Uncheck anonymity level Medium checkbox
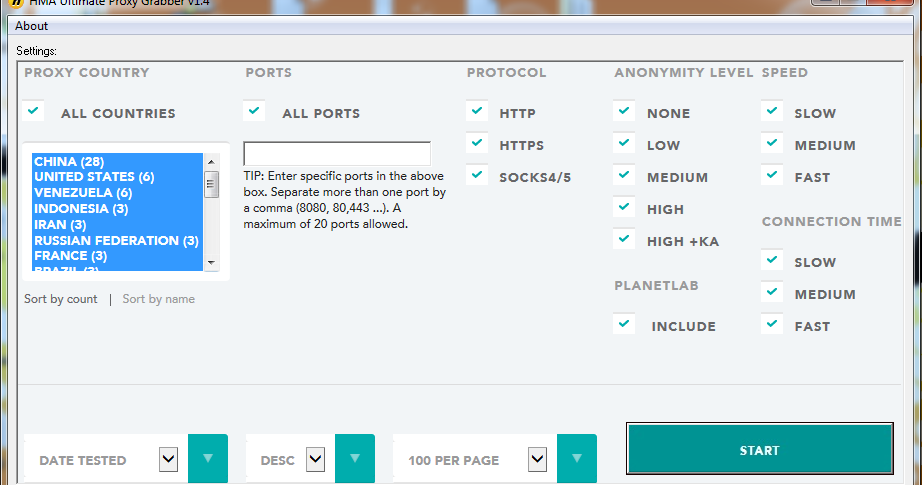The width and height of the screenshot is (922, 485). pos(624,175)
